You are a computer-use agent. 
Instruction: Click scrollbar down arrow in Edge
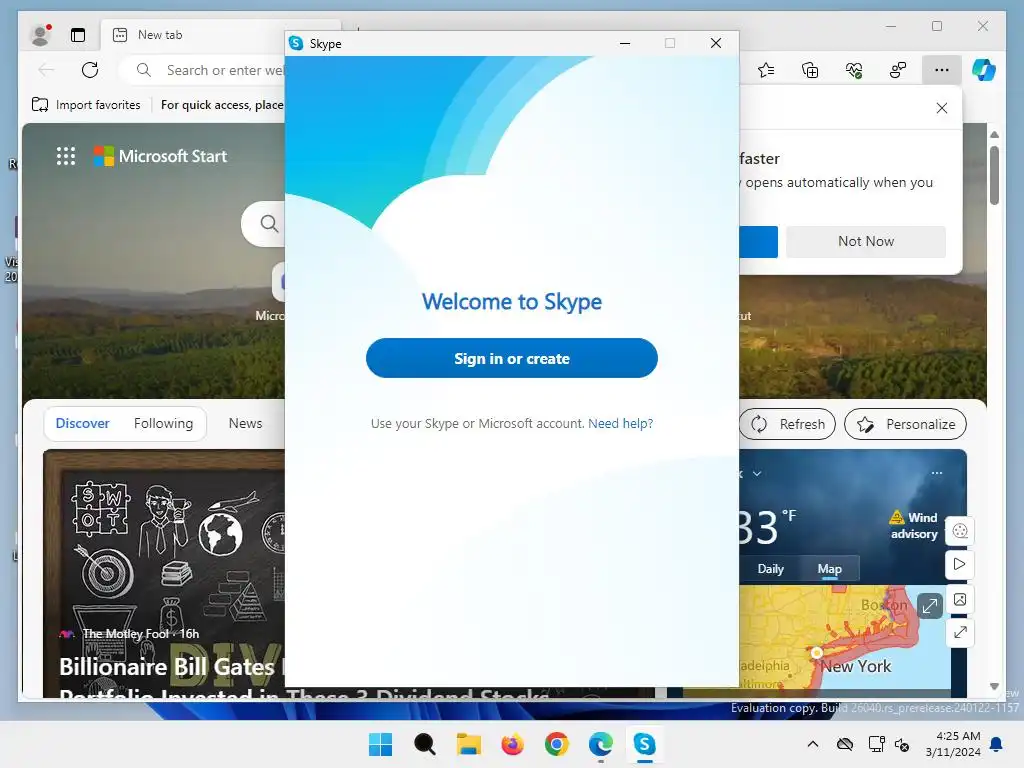[994, 686]
